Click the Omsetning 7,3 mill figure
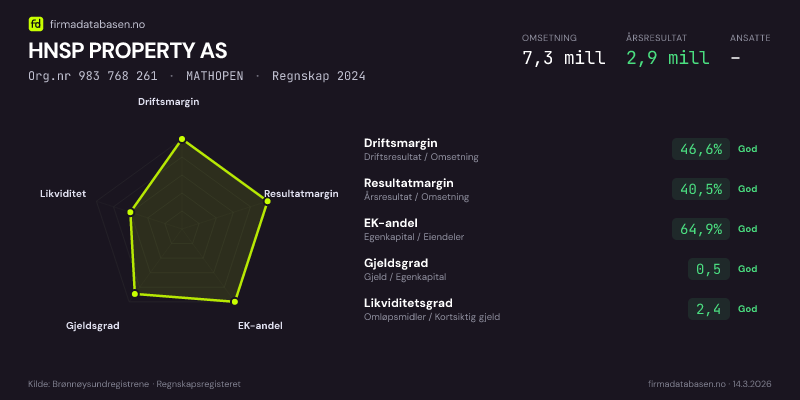 click(564, 58)
